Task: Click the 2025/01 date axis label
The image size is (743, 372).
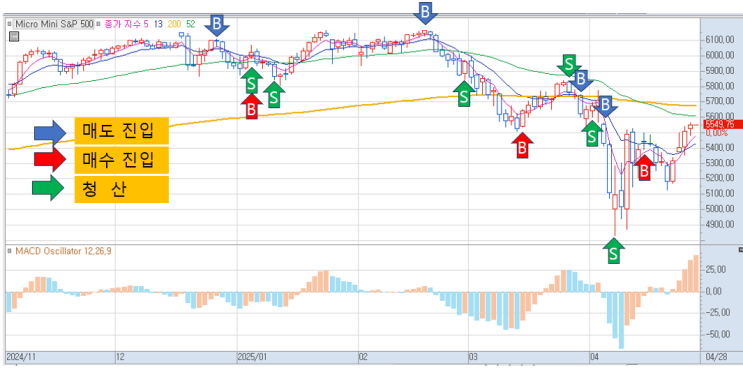Action: point(252,357)
